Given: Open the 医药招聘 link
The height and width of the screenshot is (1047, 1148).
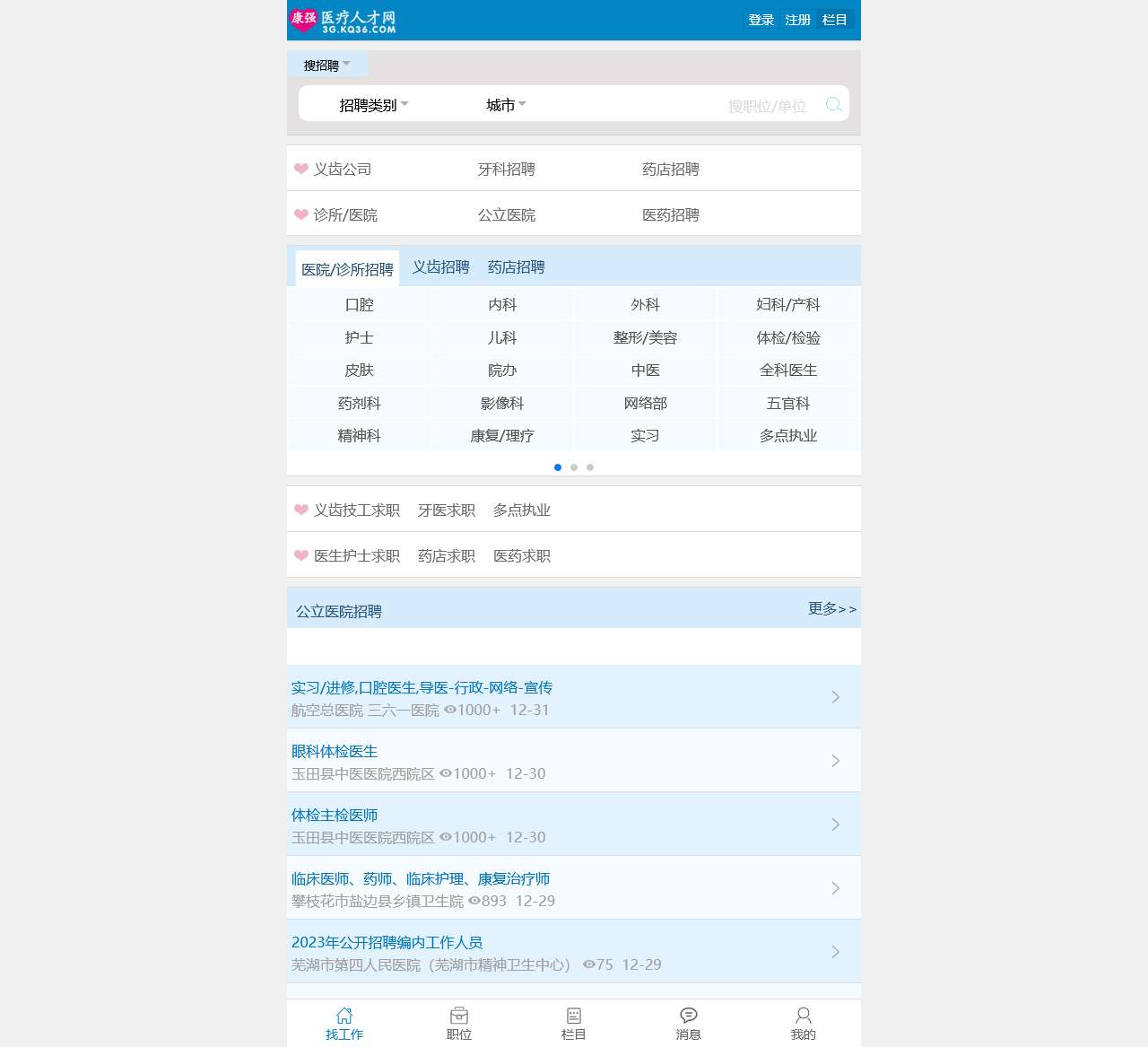Looking at the screenshot, I should coord(671,214).
